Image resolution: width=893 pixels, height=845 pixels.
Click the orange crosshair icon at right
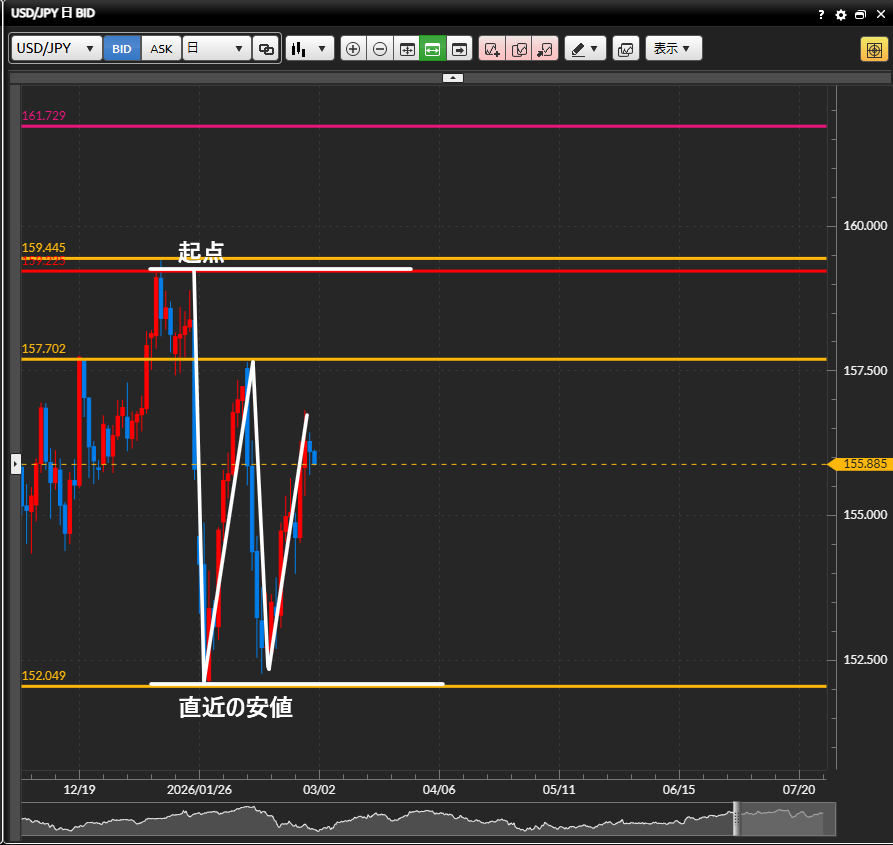tap(872, 49)
